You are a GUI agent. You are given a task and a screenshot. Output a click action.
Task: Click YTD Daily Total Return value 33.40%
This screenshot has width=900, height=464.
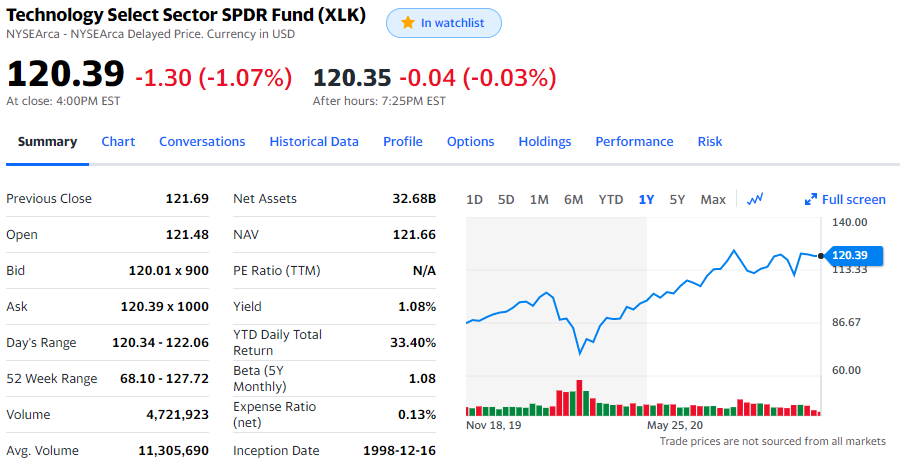[x=413, y=343]
